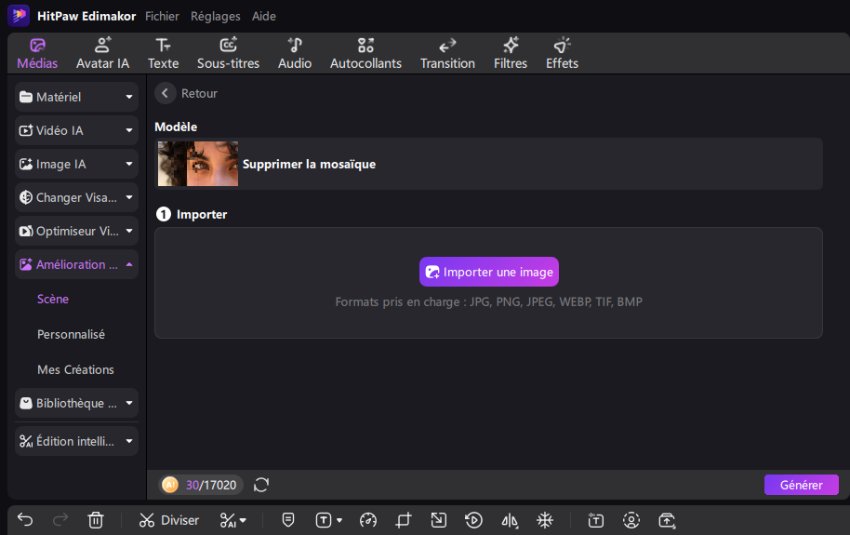Viewport: 850px width, 535px height.
Task: Undo the last action
Action: [x=25, y=520]
